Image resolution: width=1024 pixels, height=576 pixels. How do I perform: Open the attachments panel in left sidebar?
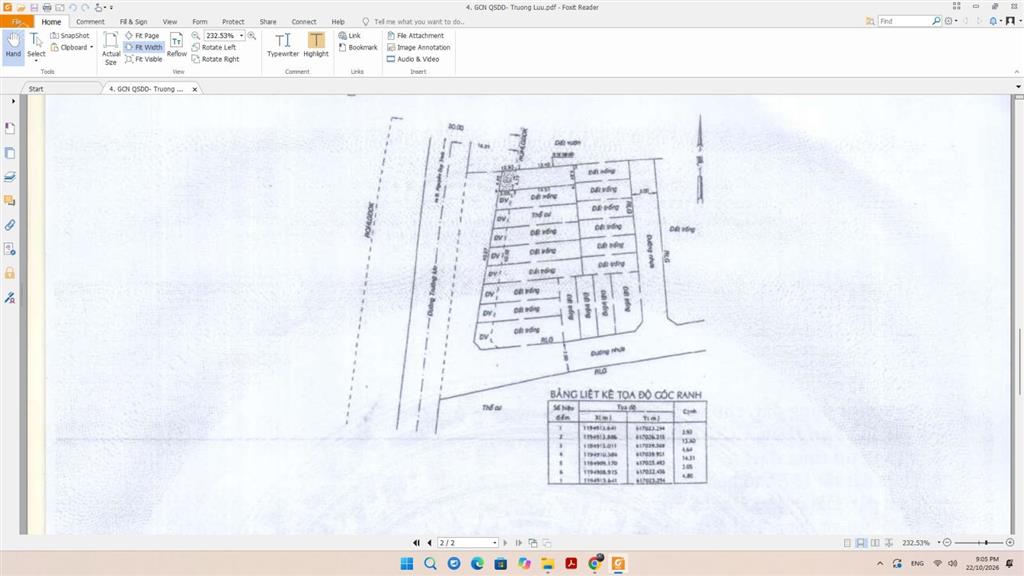(x=10, y=225)
